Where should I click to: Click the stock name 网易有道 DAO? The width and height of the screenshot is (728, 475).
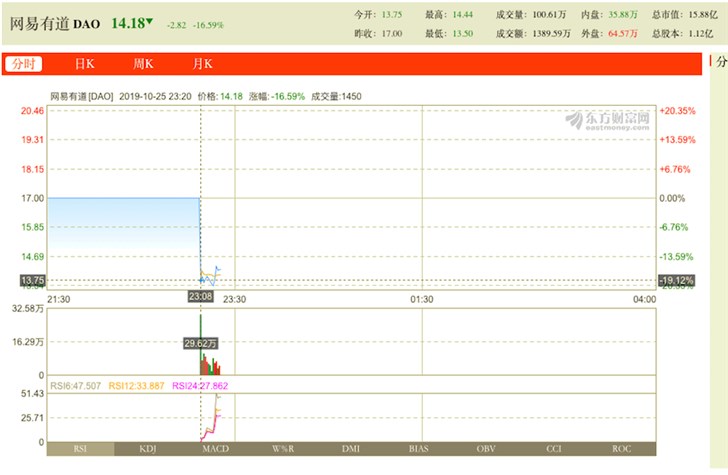click(55, 24)
